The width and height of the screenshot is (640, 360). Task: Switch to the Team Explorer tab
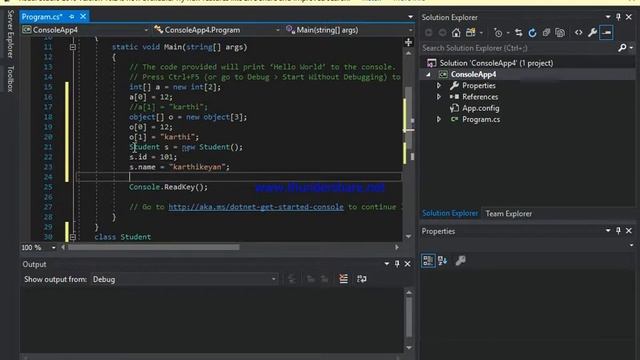(509, 213)
